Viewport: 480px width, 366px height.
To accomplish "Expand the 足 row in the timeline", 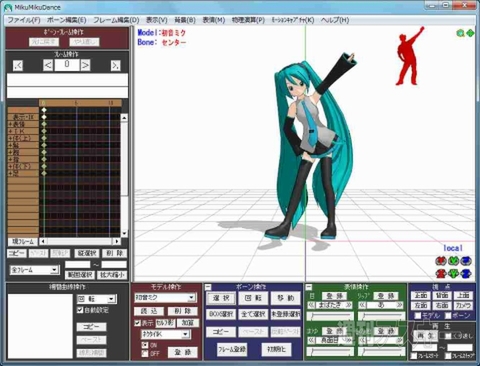I will (x=10, y=174).
